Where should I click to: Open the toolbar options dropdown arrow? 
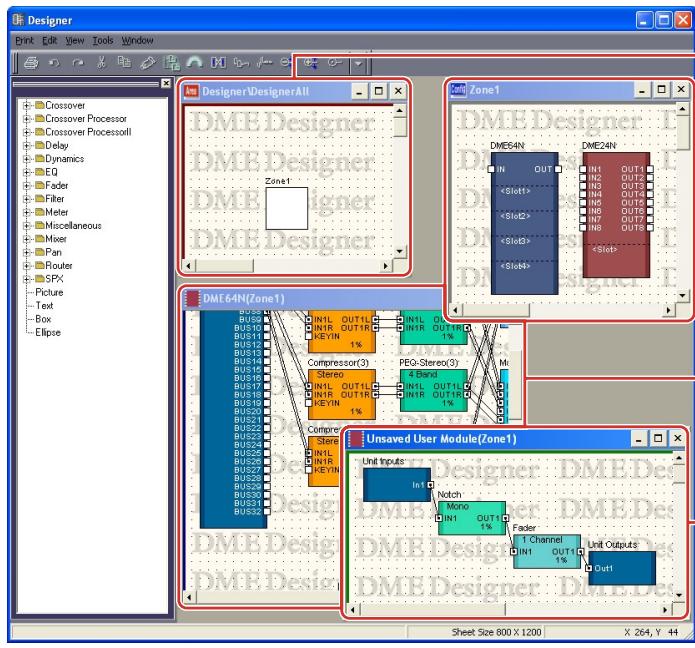tap(358, 64)
